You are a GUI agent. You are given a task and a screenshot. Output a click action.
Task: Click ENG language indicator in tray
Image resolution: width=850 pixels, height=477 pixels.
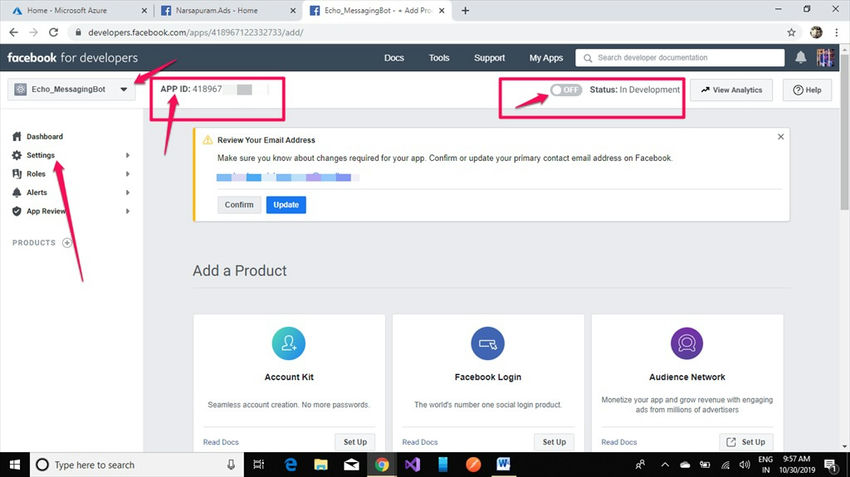[765, 465]
